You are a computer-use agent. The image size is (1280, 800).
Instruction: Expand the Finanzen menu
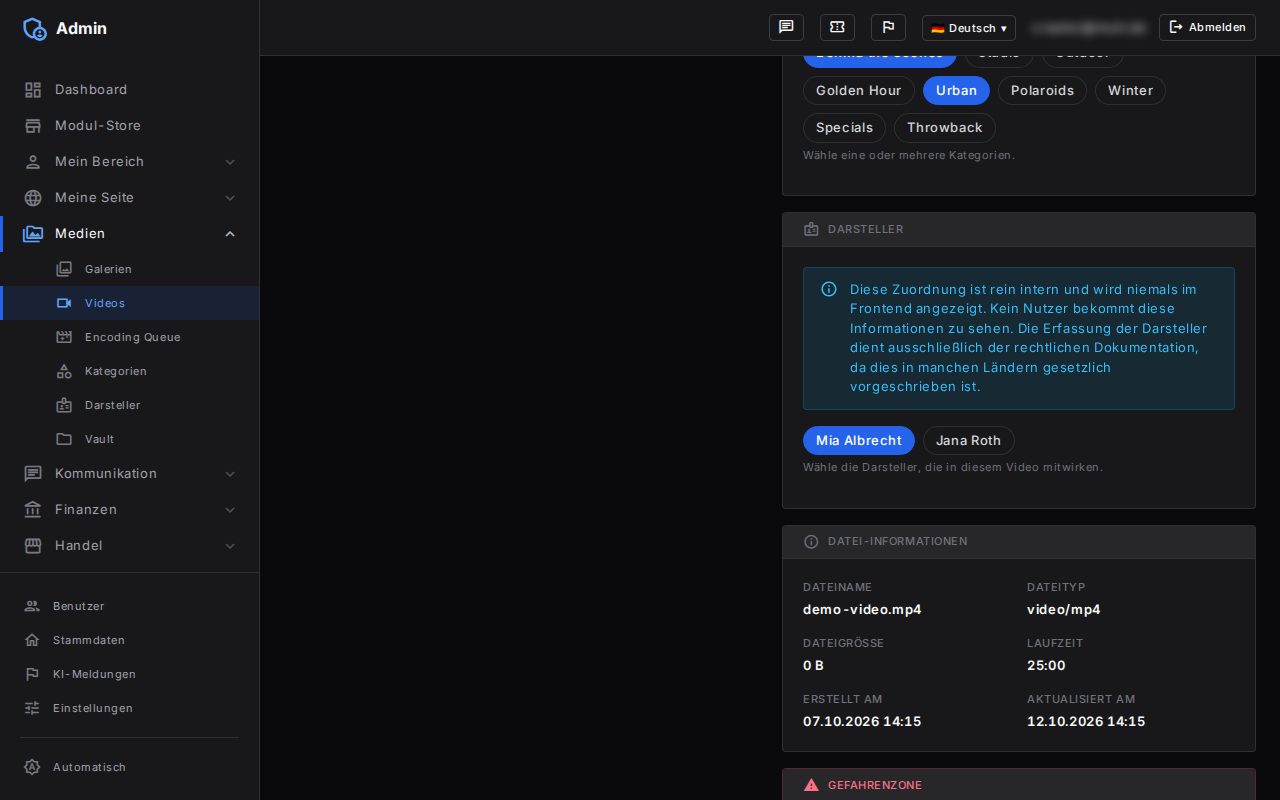click(130, 510)
